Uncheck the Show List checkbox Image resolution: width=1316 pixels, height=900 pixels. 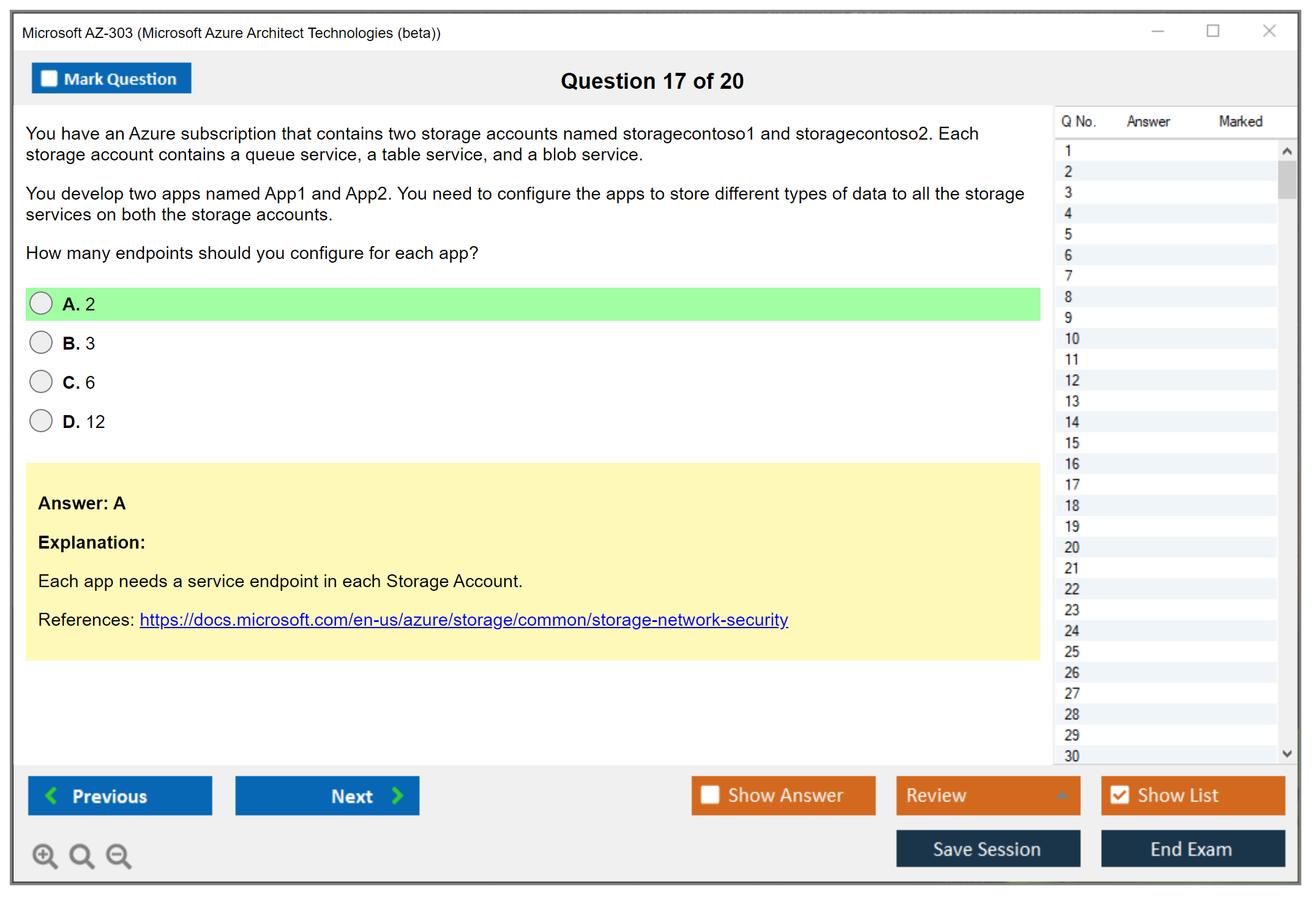click(1120, 795)
